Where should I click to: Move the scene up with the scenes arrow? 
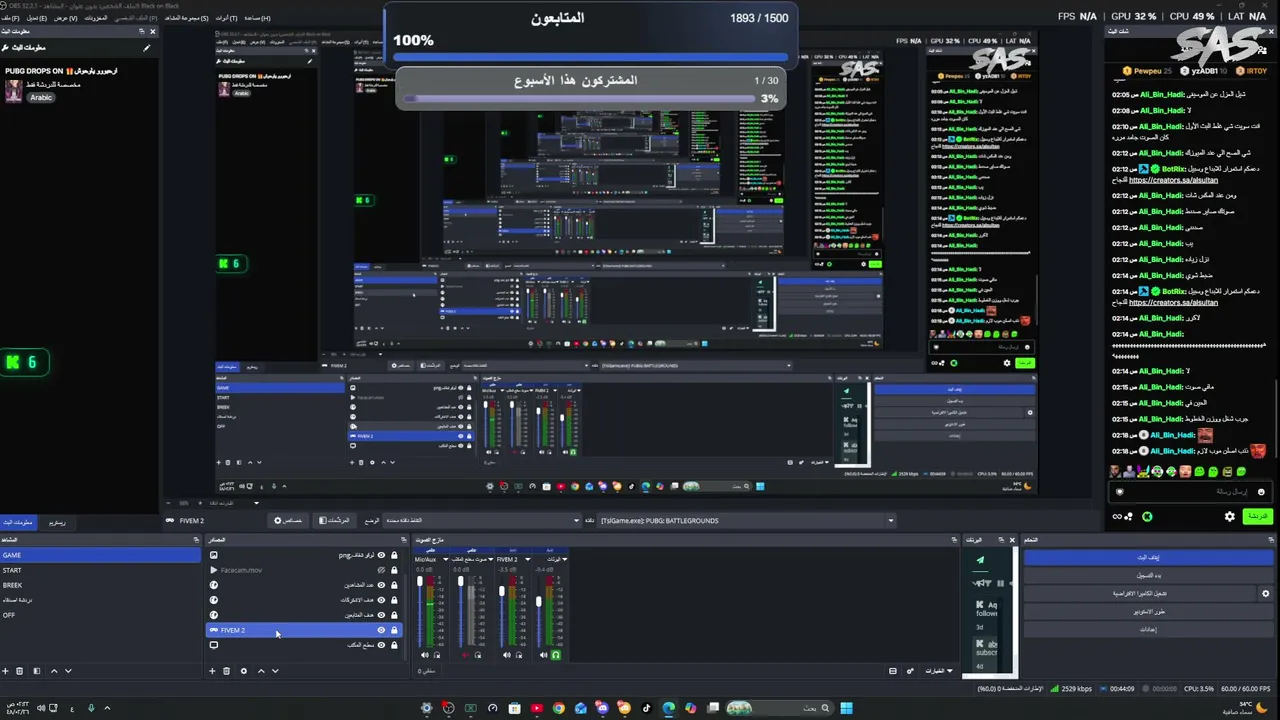coord(54,671)
